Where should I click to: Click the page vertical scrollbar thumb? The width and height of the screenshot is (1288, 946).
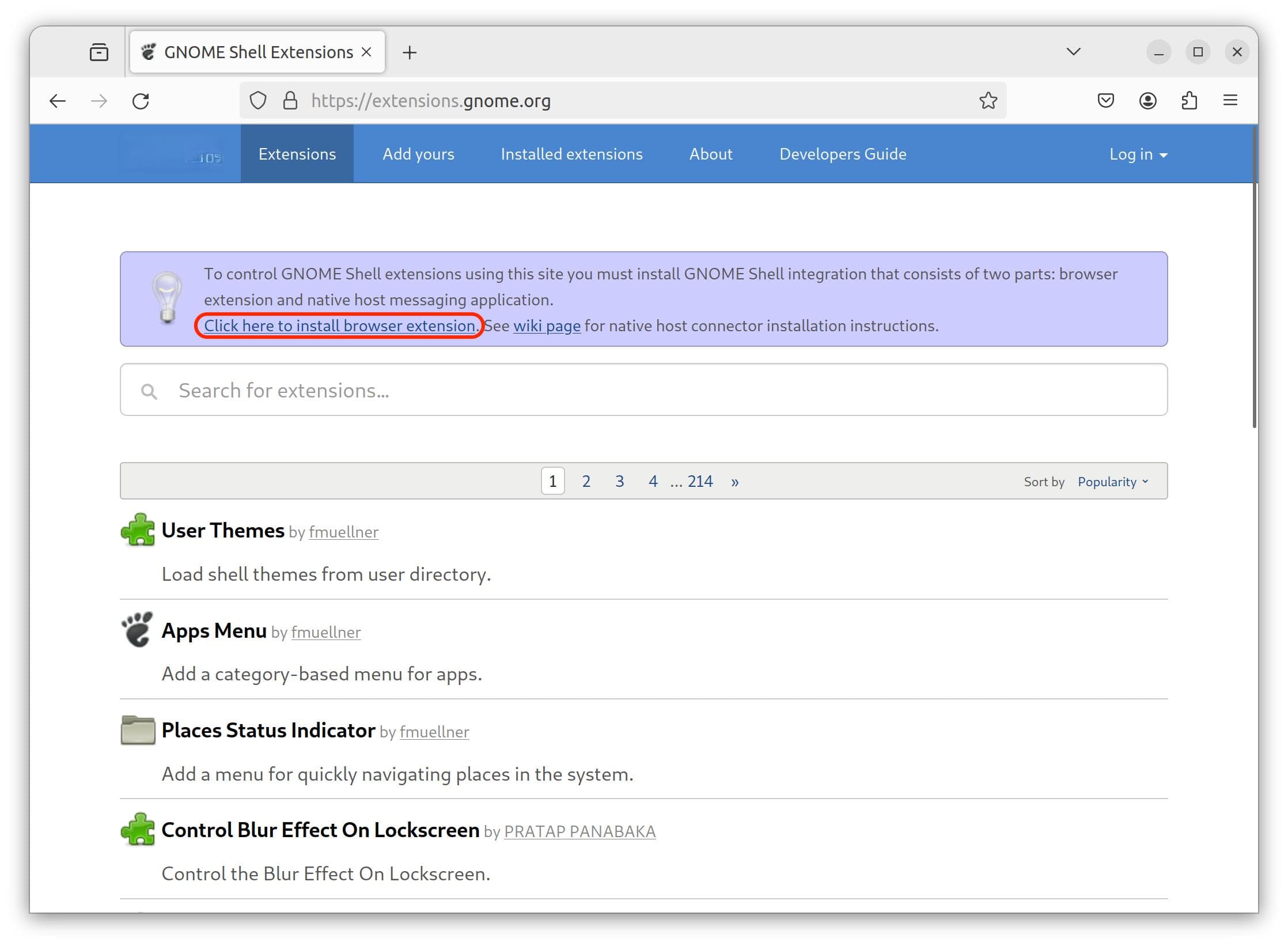[1255, 277]
